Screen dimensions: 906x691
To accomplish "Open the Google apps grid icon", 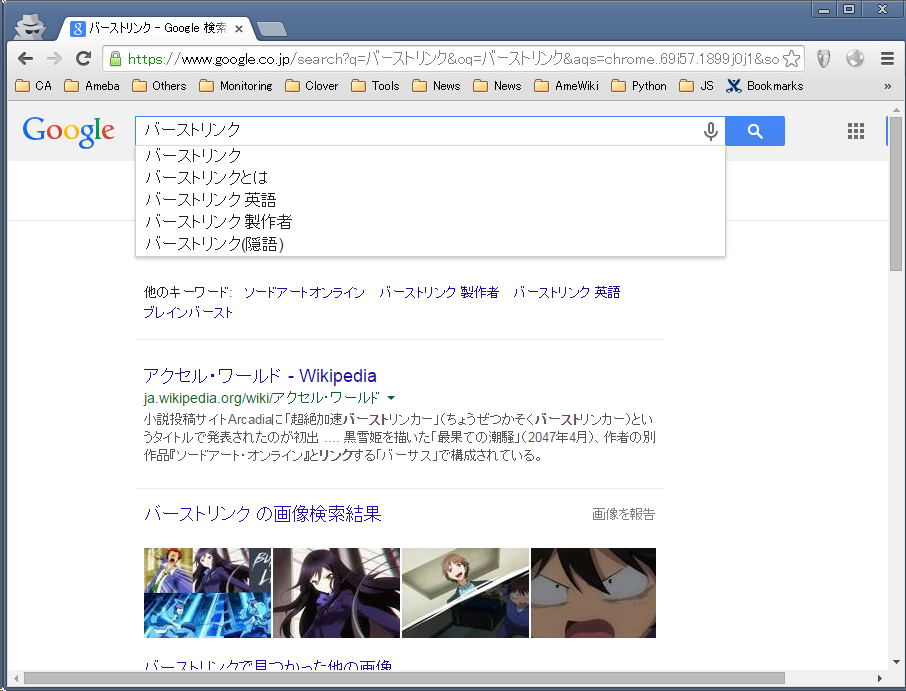I will tap(856, 131).
